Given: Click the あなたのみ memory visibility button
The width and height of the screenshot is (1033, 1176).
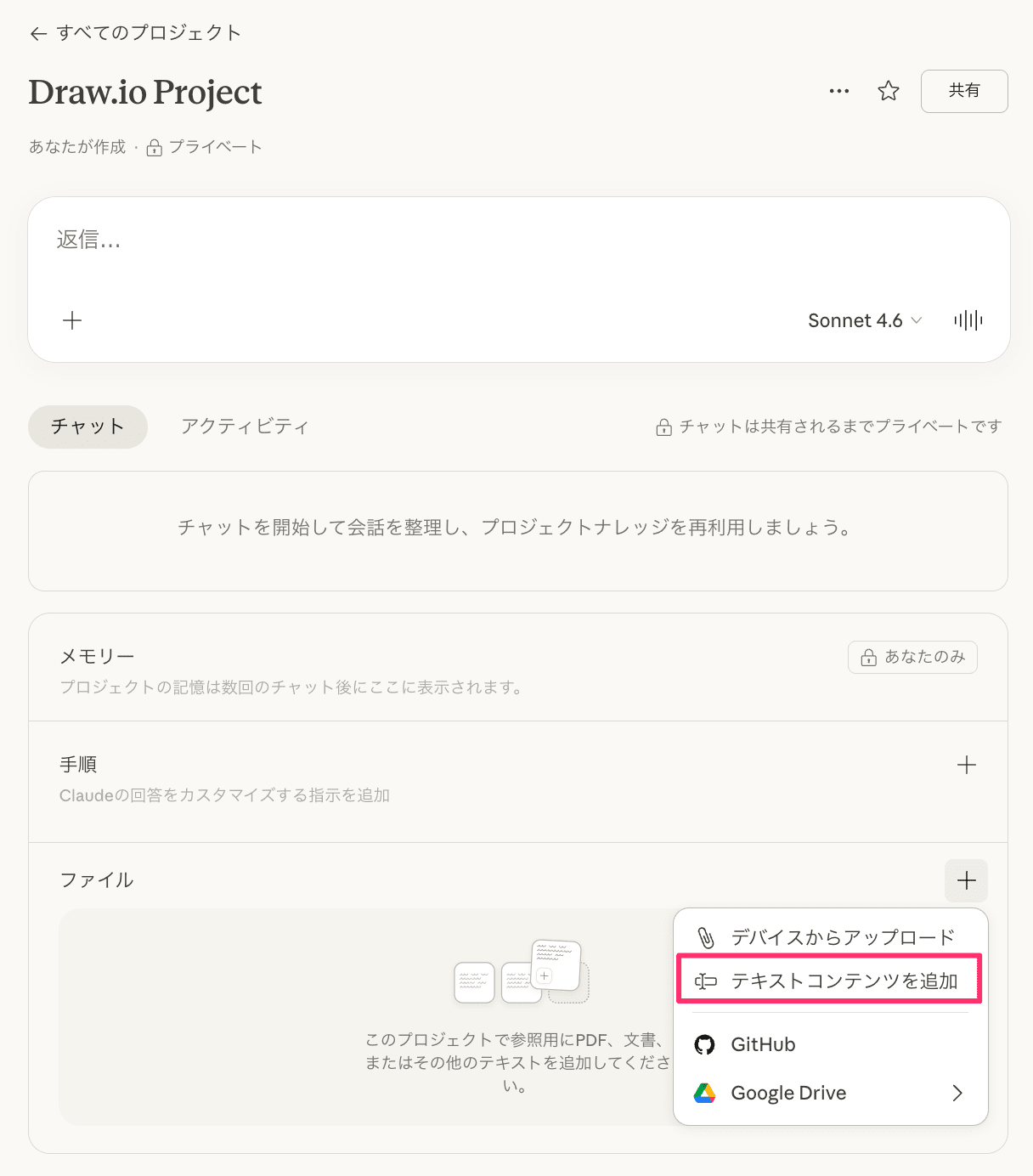Looking at the screenshot, I should (x=912, y=657).
